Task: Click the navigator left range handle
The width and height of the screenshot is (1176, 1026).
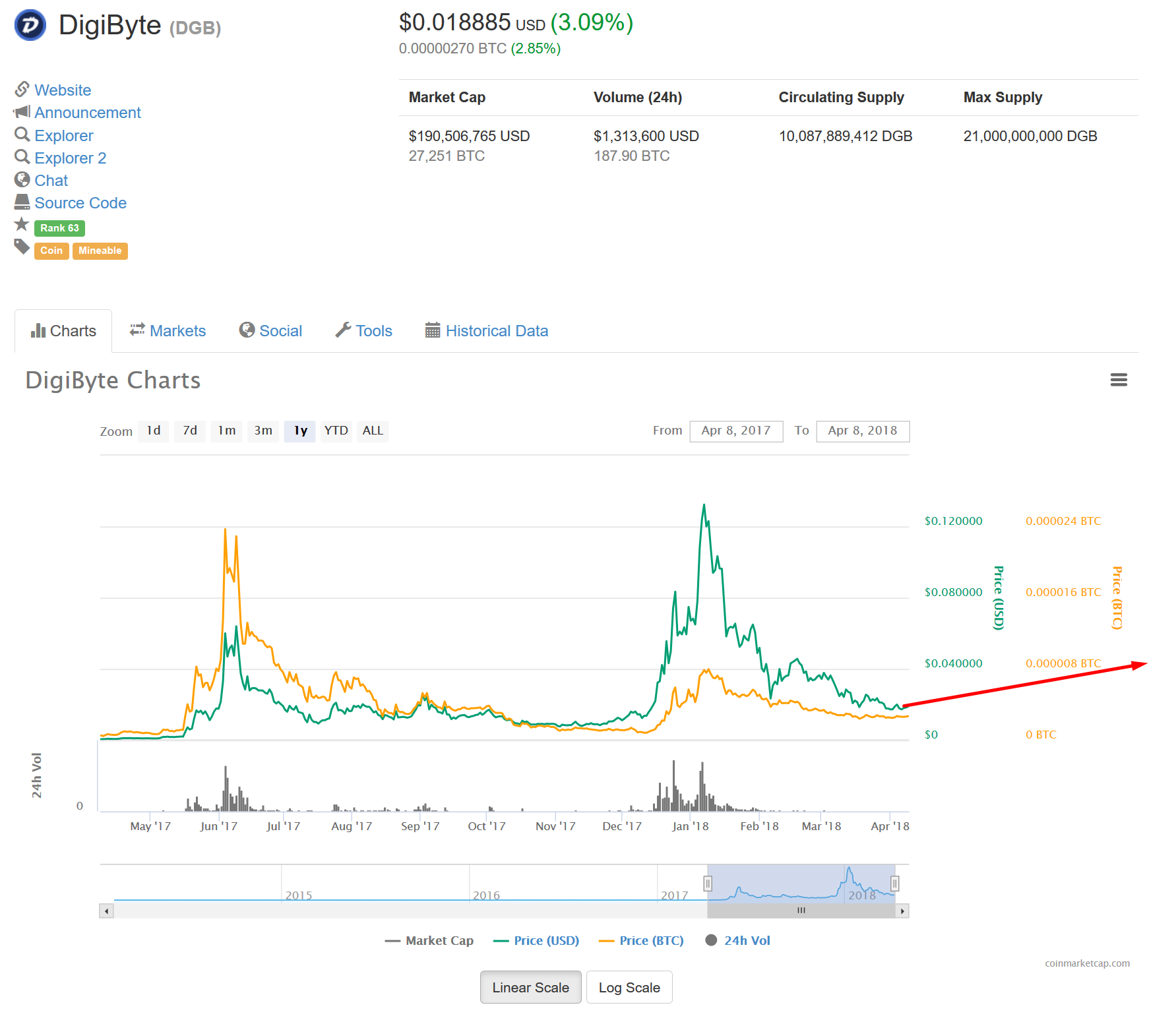Action: [708, 883]
